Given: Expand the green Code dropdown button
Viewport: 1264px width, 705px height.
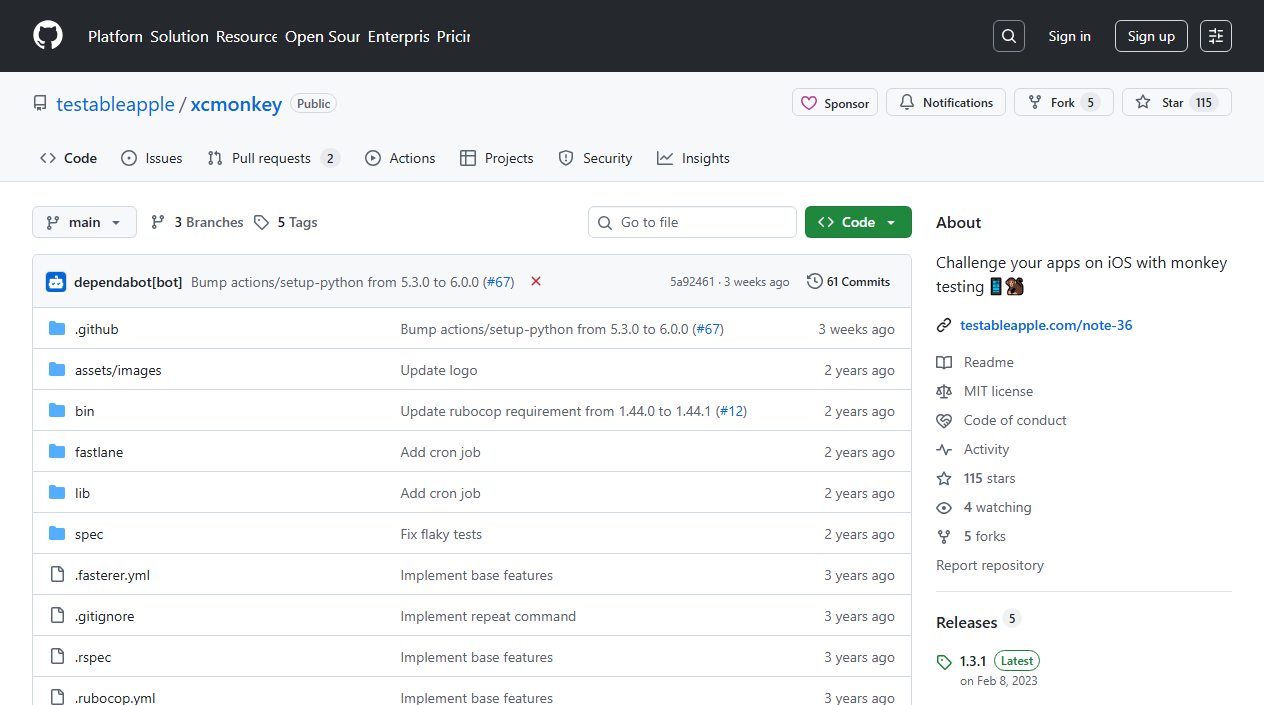Looking at the screenshot, I should pyautogui.click(x=858, y=222).
